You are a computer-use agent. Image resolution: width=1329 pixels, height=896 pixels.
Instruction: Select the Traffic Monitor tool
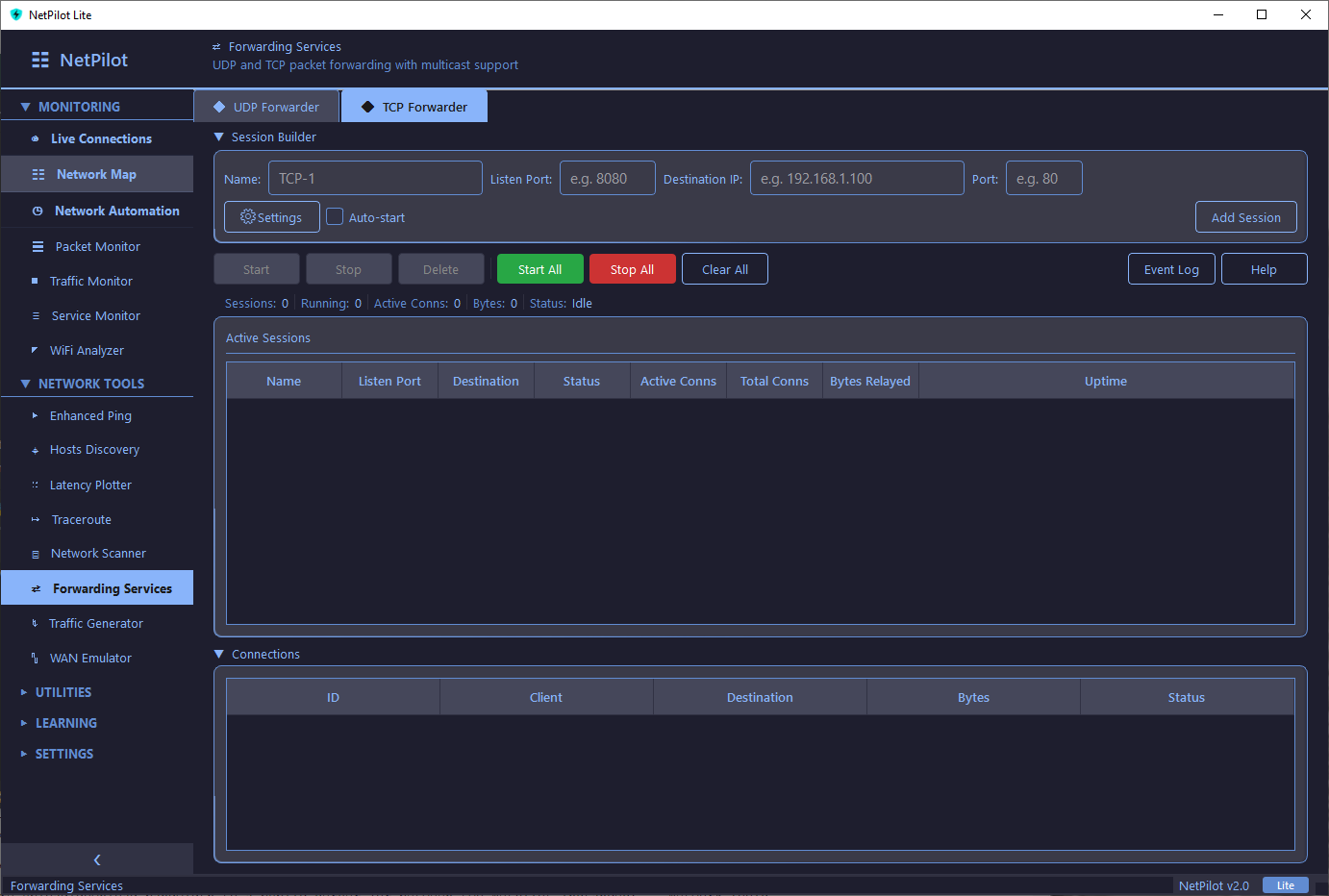(91, 281)
